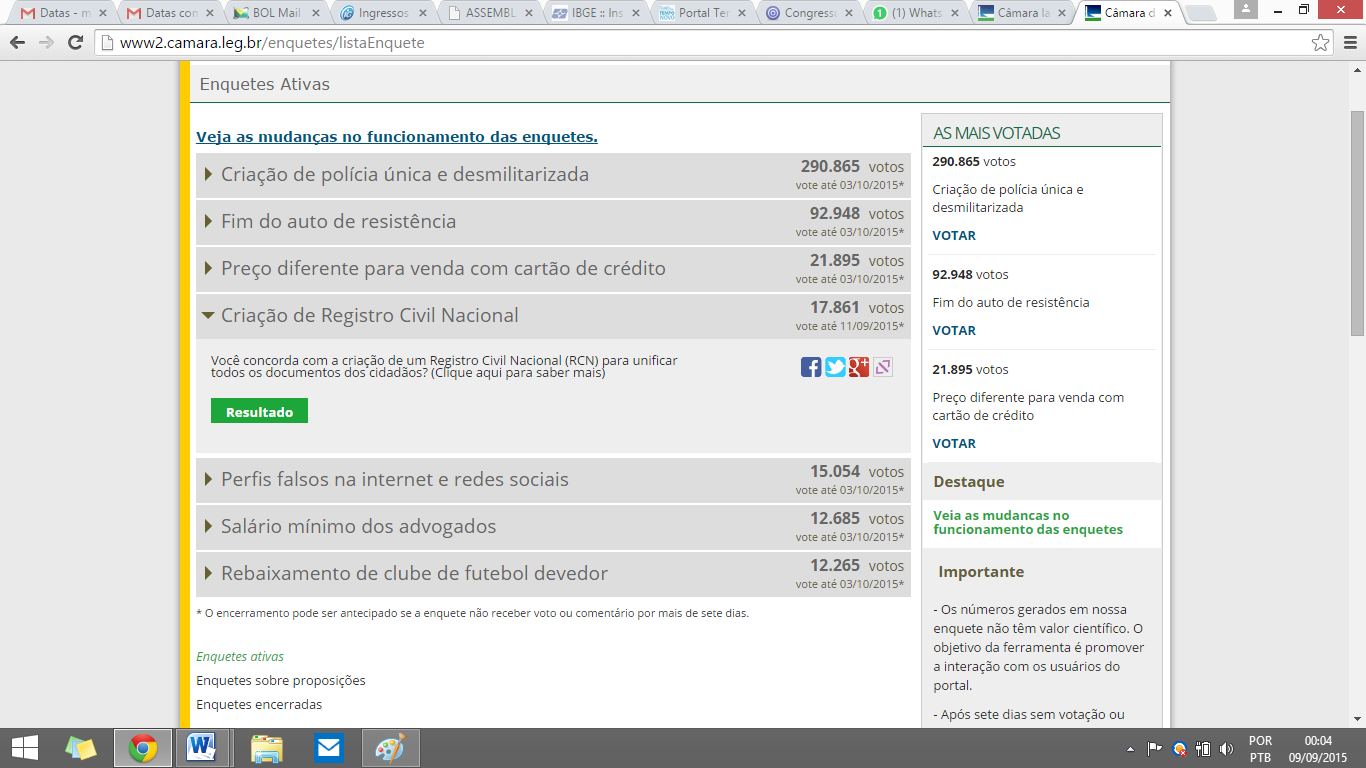This screenshot has height=768, width=1366.
Task: Open 'Enquetes encerradas' link
Action: [x=259, y=705]
